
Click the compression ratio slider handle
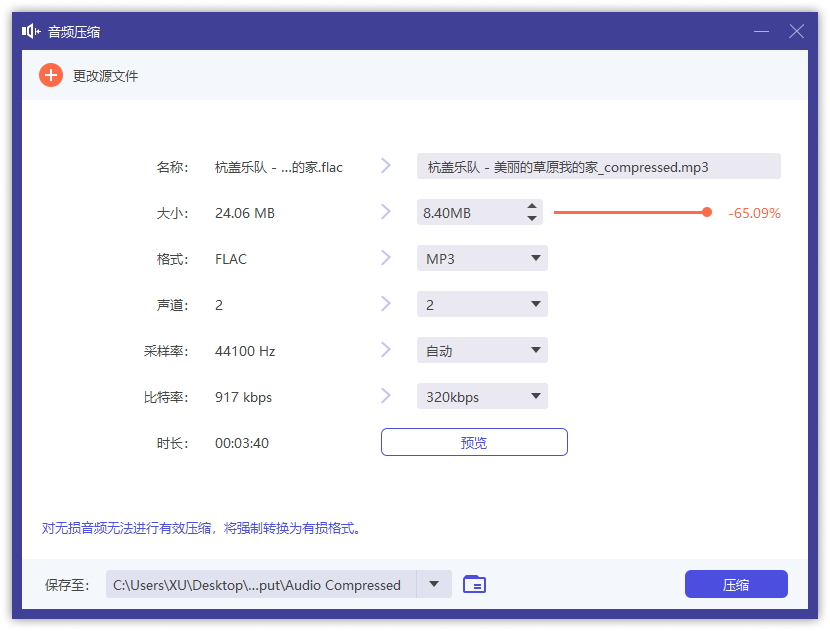[x=708, y=212]
